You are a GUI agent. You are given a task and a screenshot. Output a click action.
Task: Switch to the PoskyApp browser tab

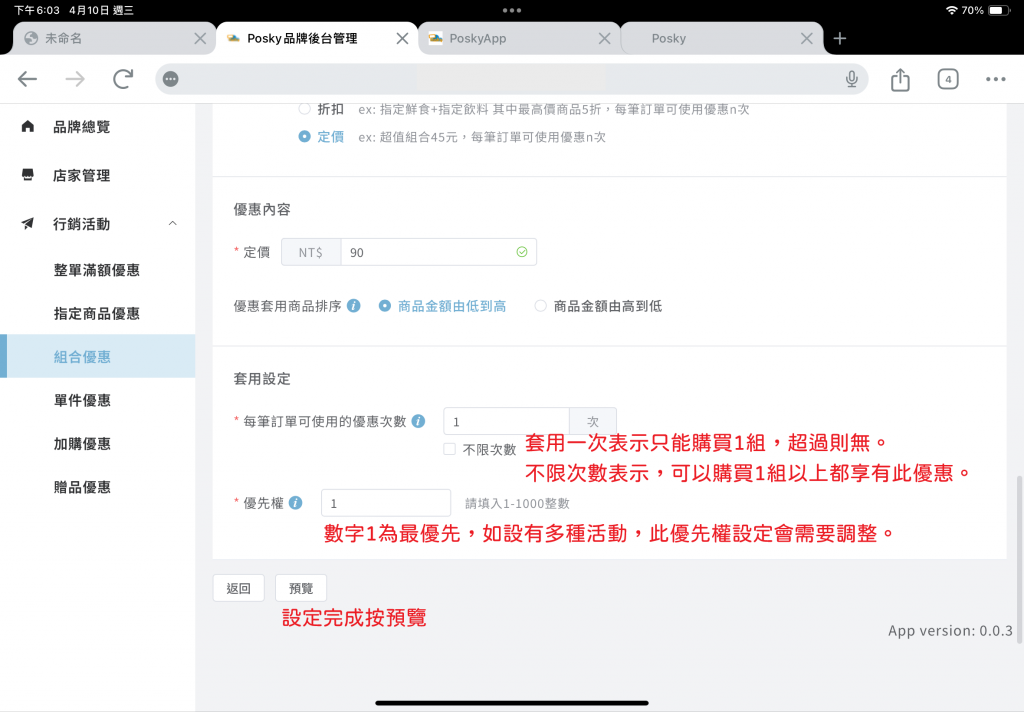coord(519,39)
